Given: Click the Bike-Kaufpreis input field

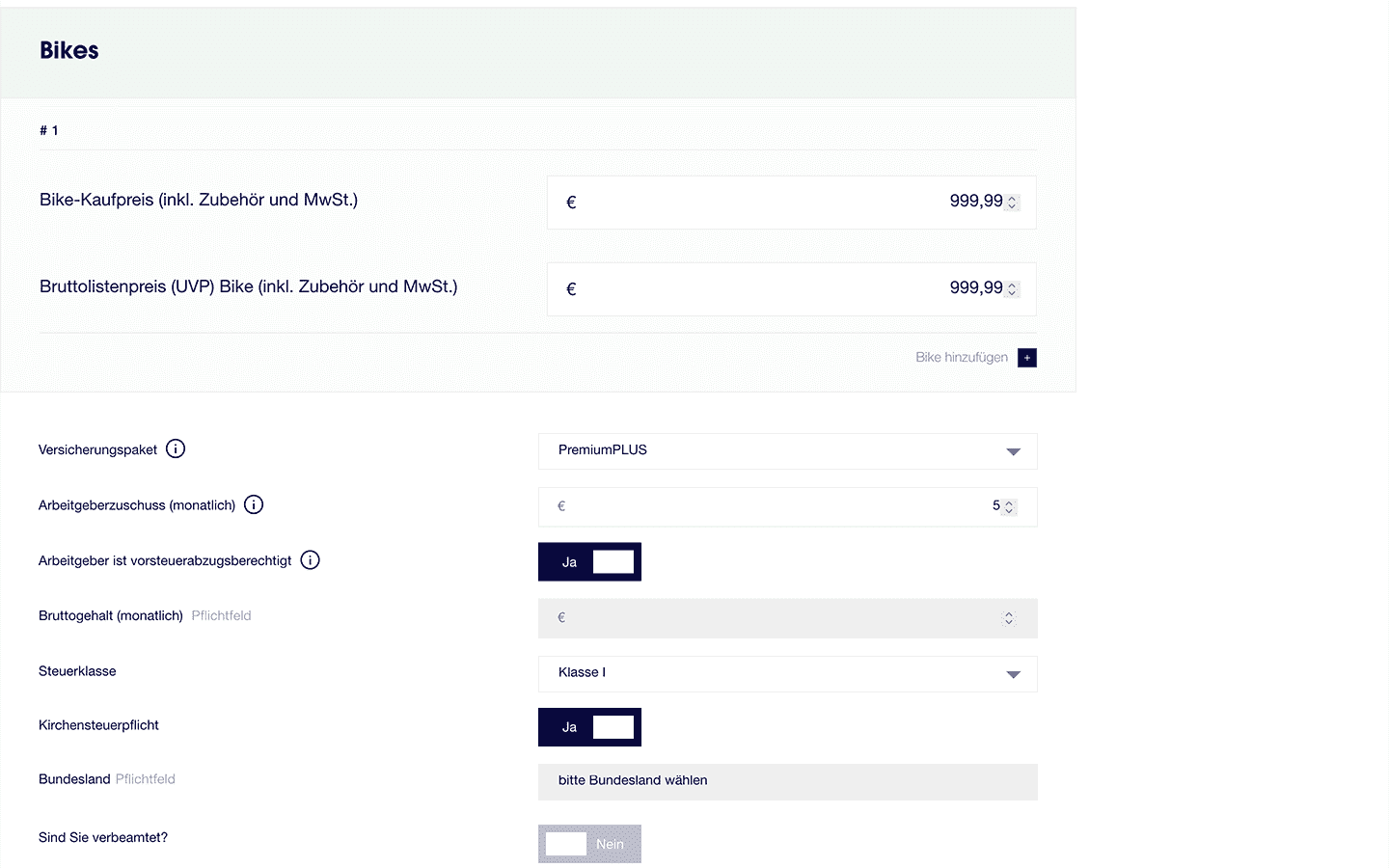Looking at the screenshot, I should point(792,203).
